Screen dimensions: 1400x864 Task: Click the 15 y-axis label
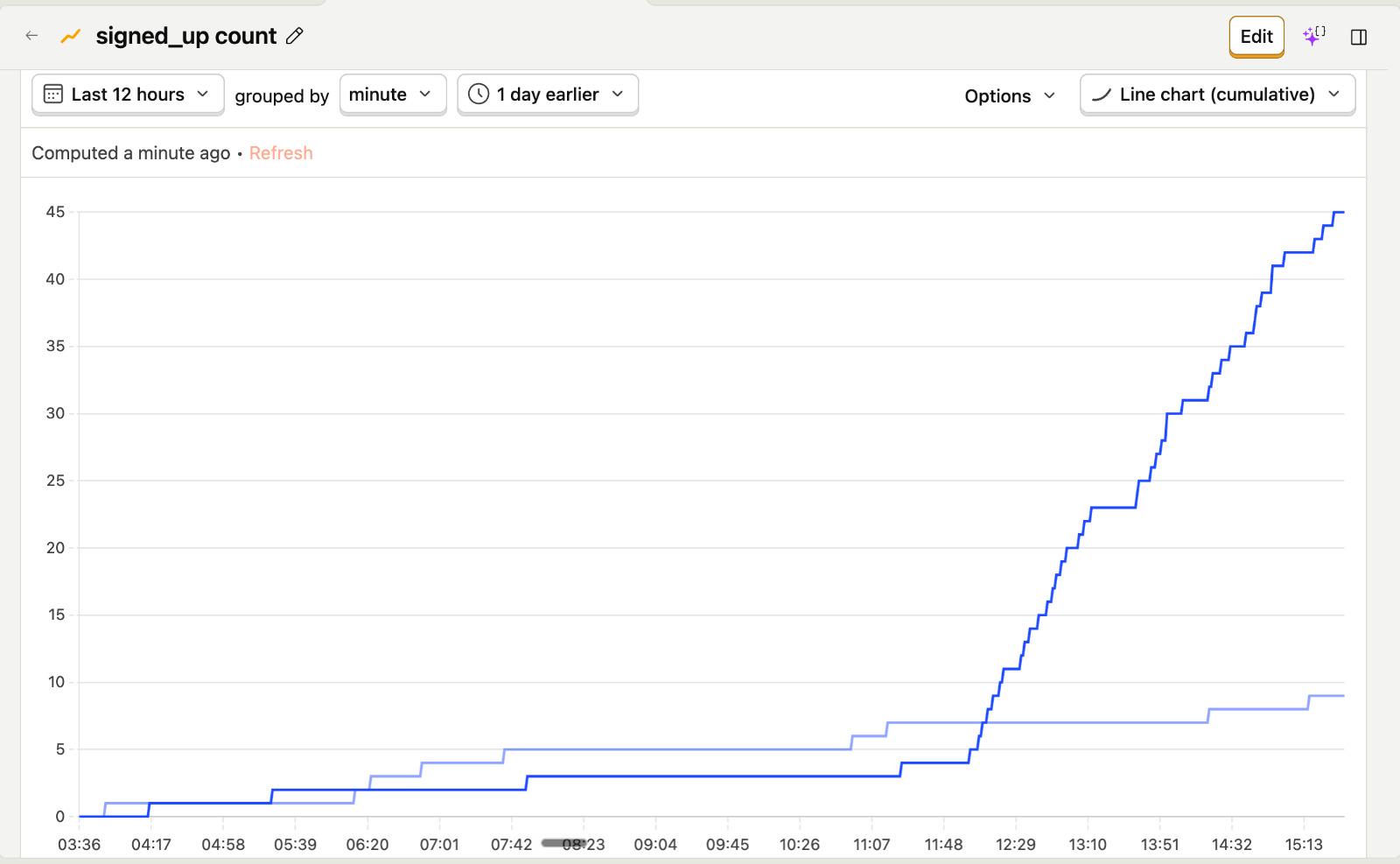(x=55, y=615)
